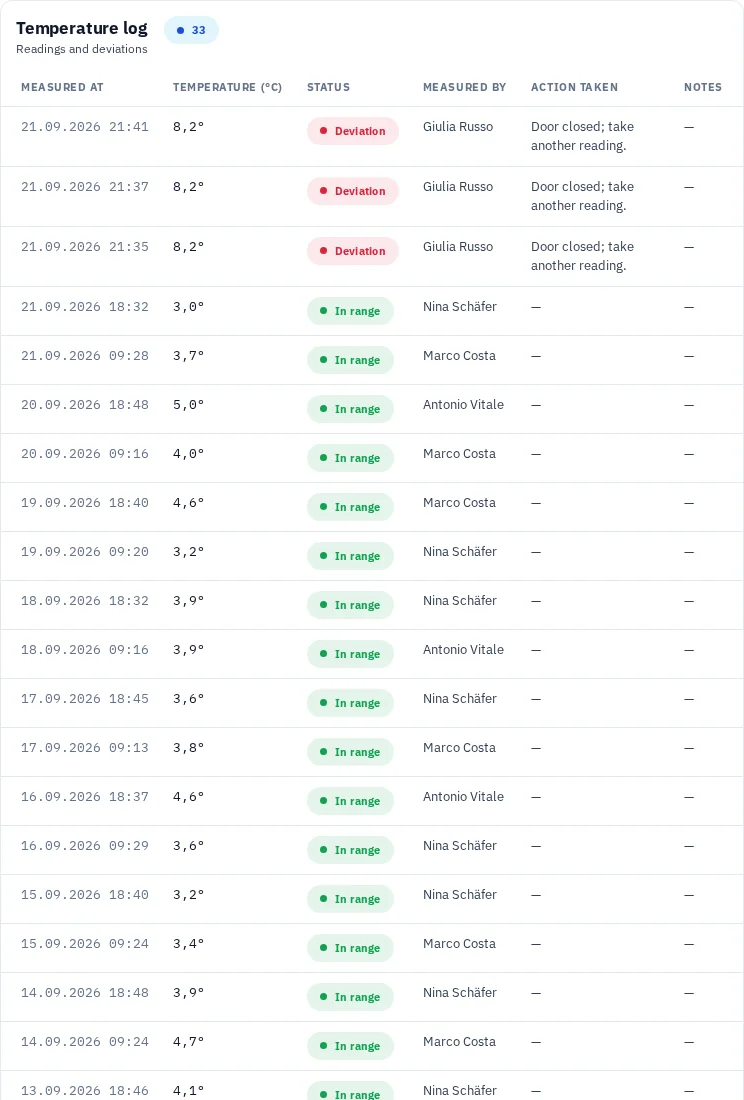Click Antonio Vitale in the 20.09.2026 18:48 row
This screenshot has width=744, height=1100.
pyautogui.click(x=464, y=405)
